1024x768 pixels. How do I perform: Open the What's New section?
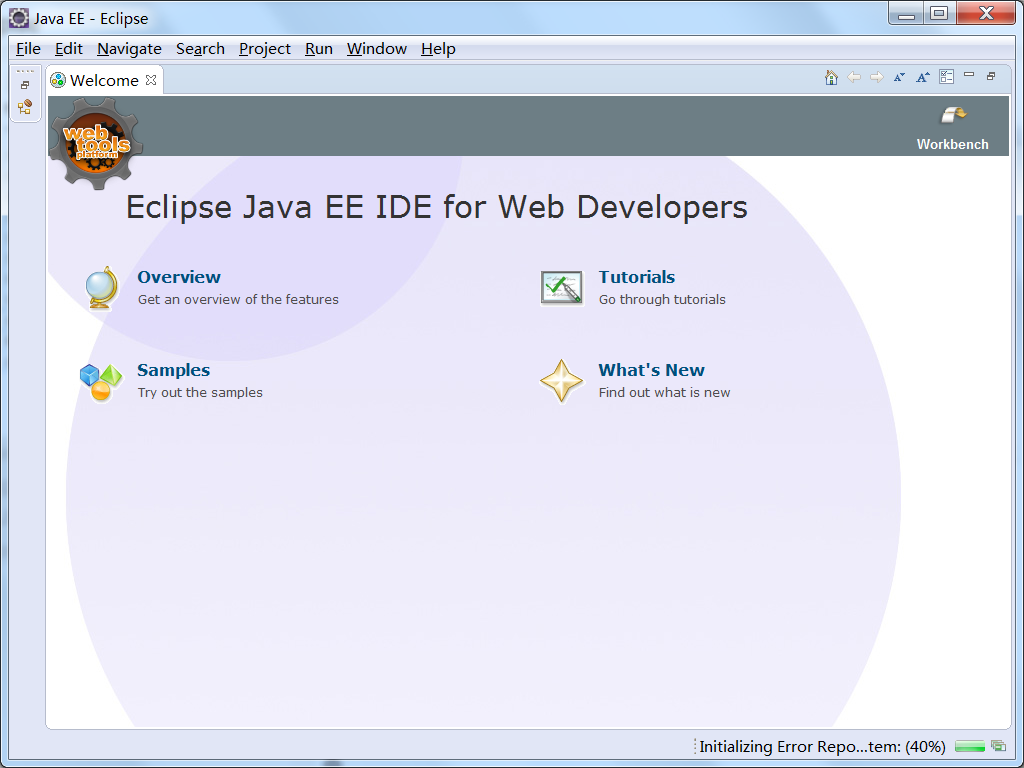coord(651,370)
